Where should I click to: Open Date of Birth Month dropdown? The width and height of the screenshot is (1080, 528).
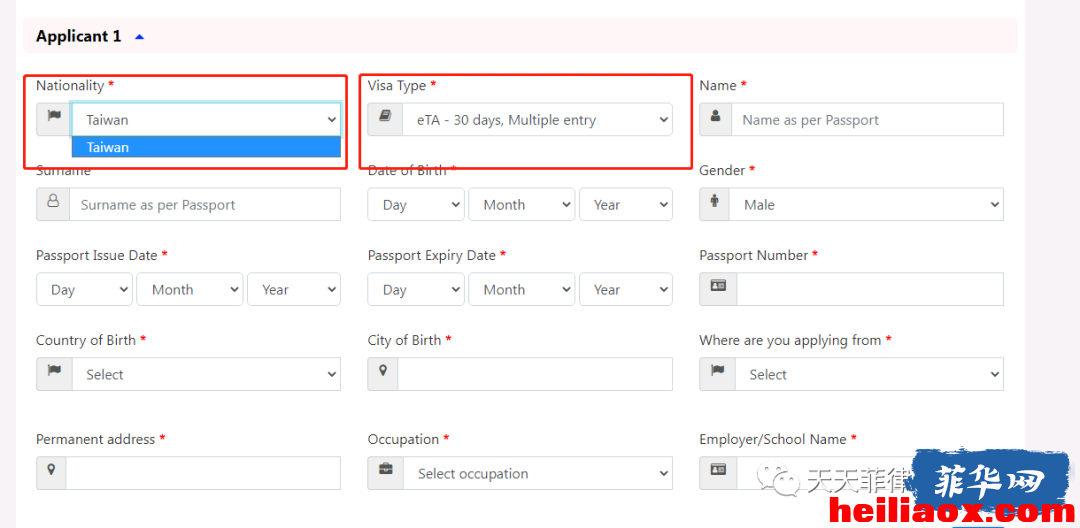click(x=521, y=204)
